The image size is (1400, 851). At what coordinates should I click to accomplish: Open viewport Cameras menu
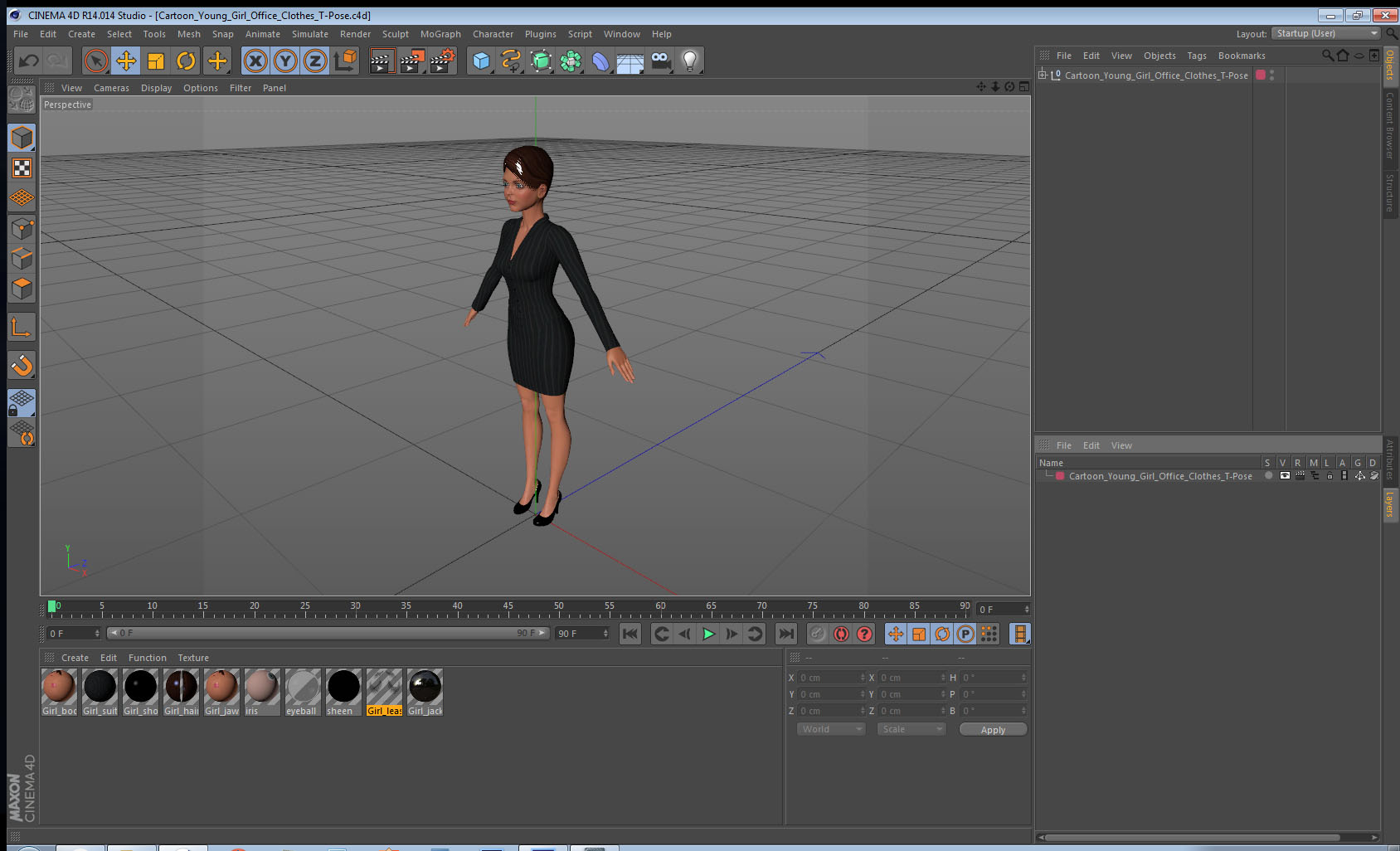[111, 88]
